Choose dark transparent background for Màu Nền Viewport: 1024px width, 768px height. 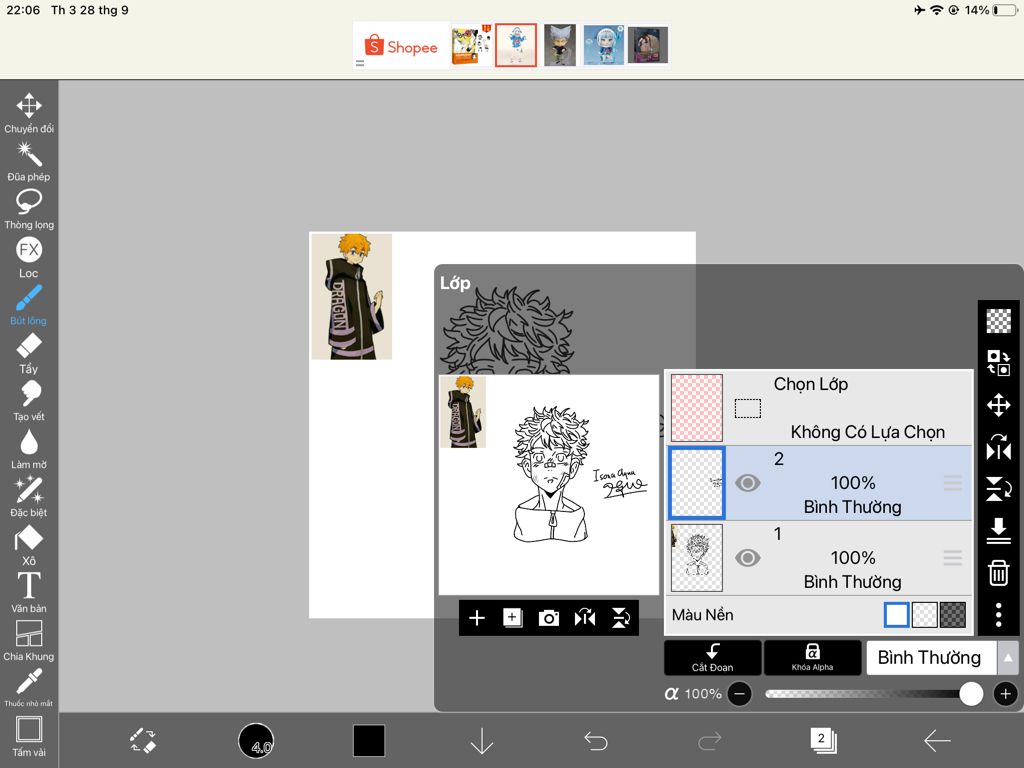(x=952, y=615)
